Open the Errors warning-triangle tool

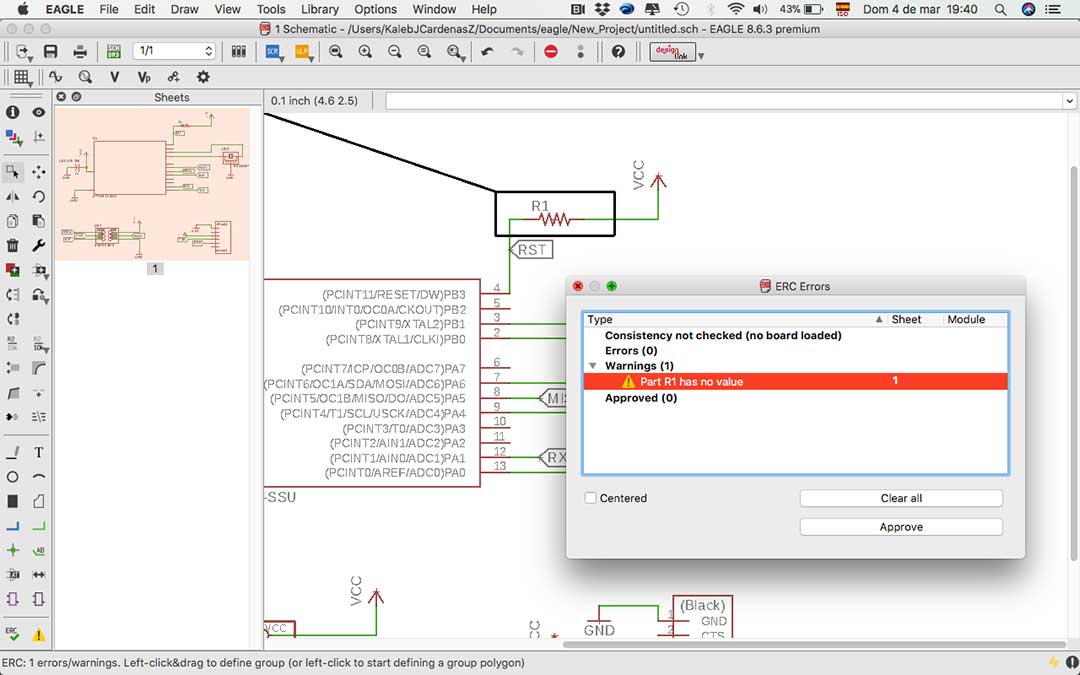coord(39,634)
